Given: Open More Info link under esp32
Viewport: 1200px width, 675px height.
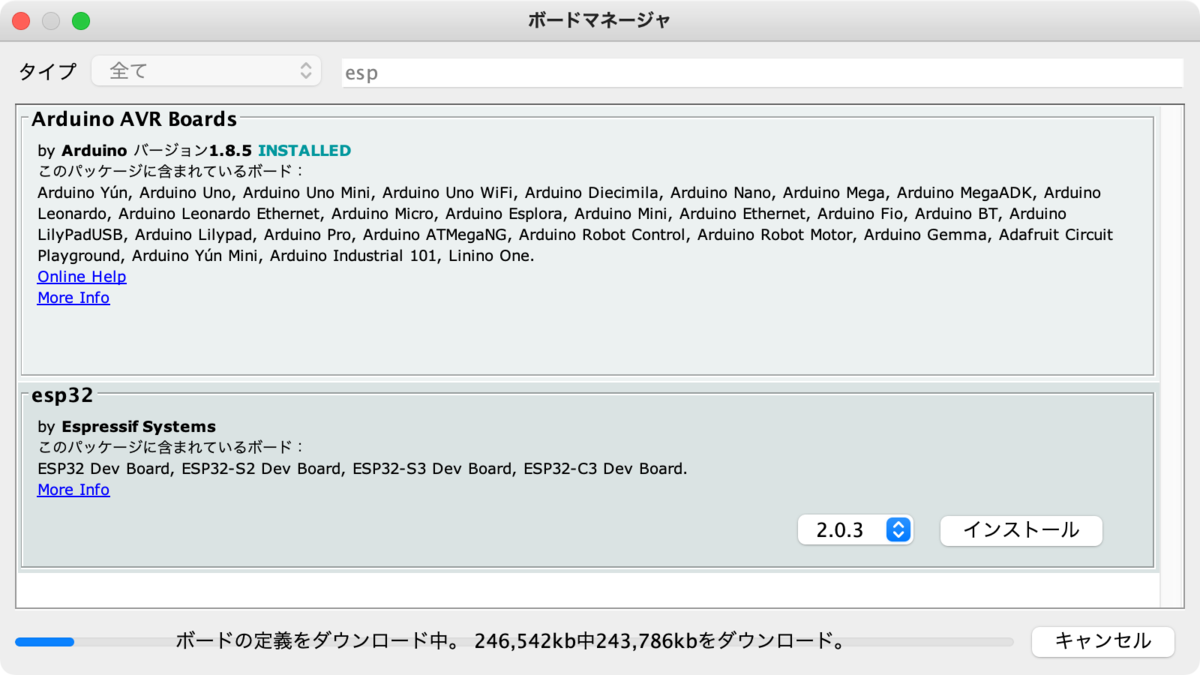Looking at the screenshot, I should pos(73,490).
